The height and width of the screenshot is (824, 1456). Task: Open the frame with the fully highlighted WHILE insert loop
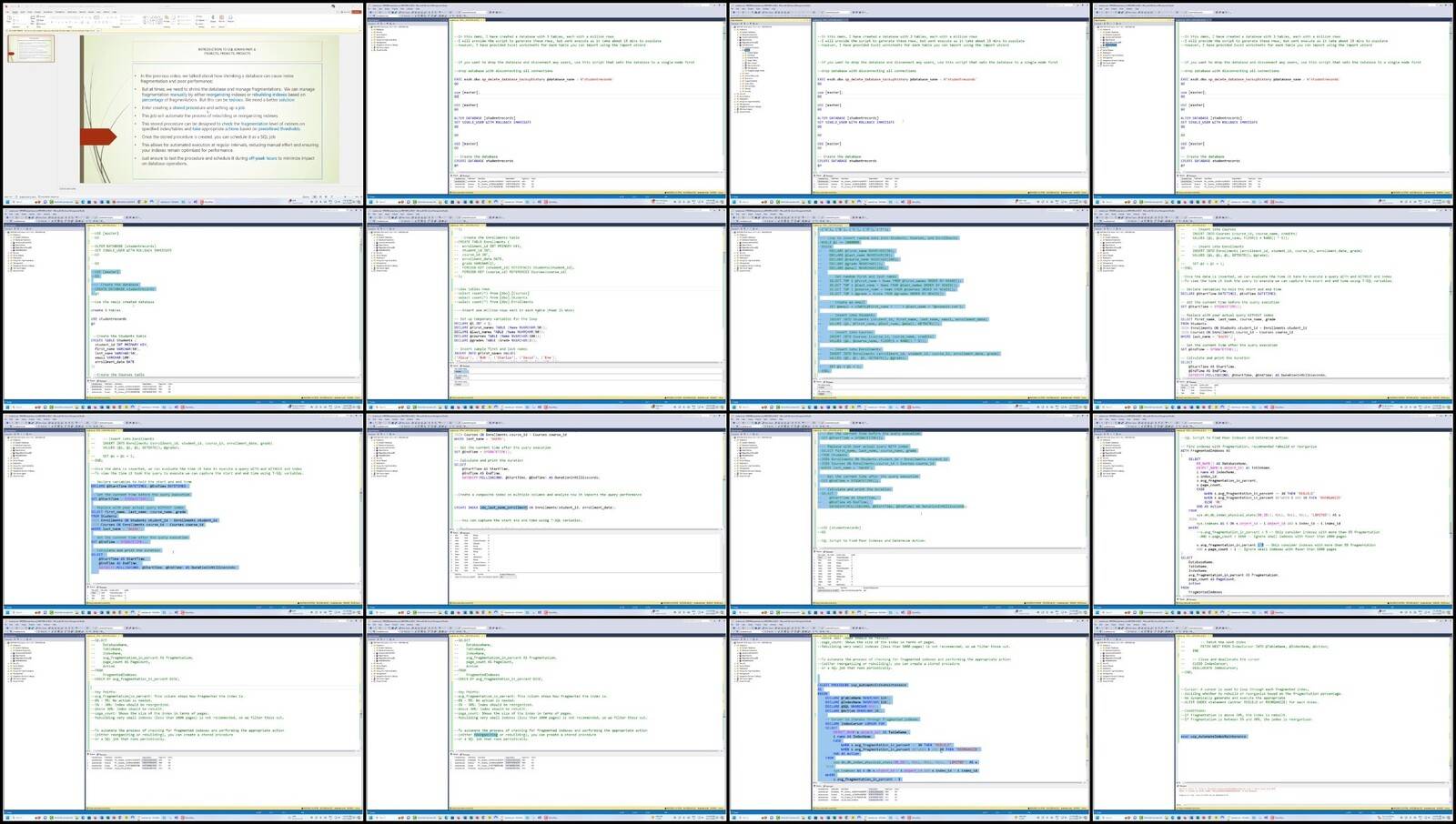[x=910, y=309]
